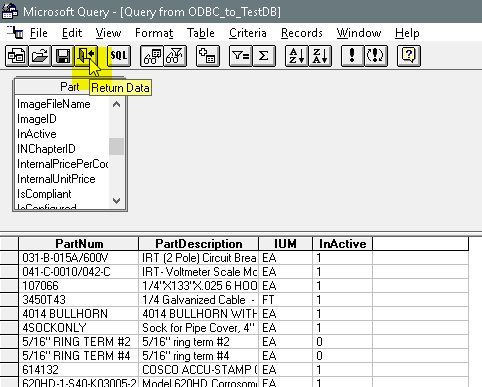Toggle Show/Hide Criteria funnel icon
Image resolution: width=482 pixels, height=387 pixels.
pyautogui.click(x=175, y=56)
